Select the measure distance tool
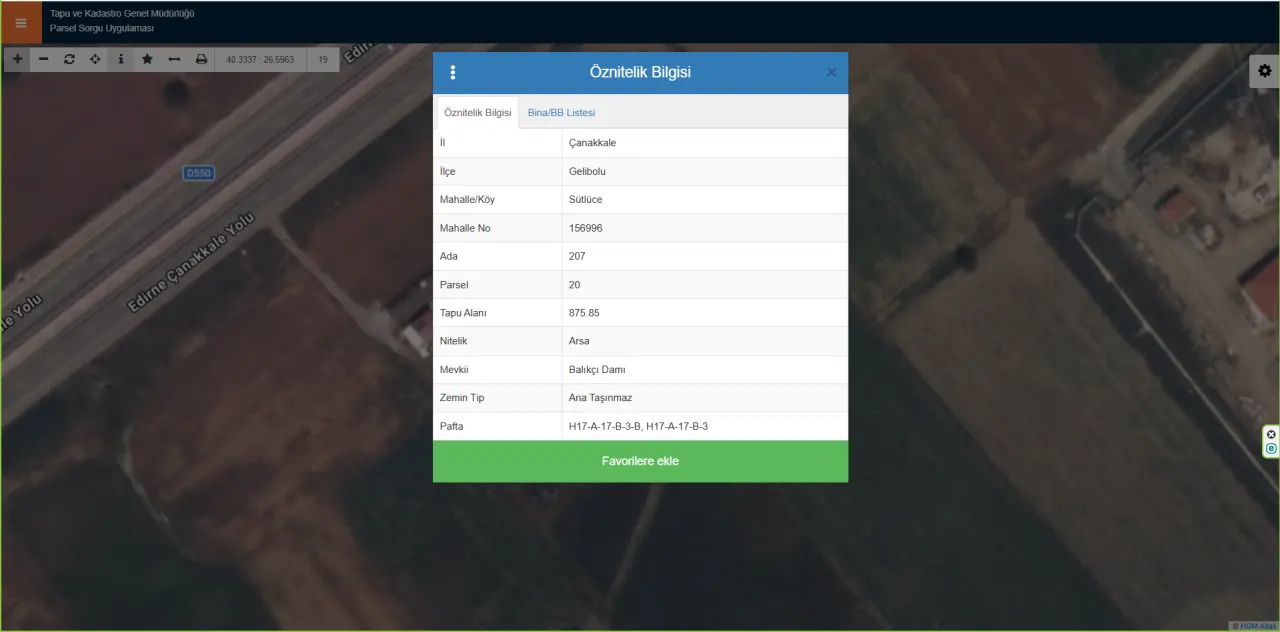The width and height of the screenshot is (1280, 632). click(x=174, y=59)
